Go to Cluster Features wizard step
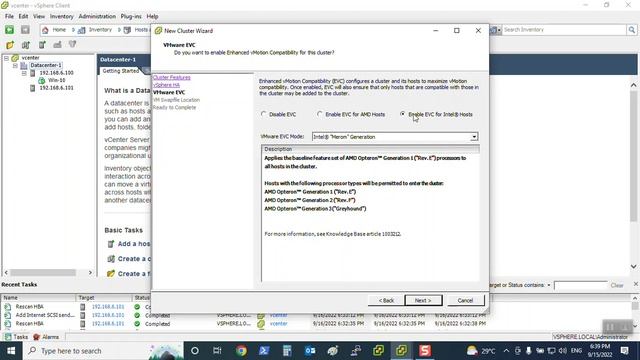The height and width of the screenshot is (360, 640). 171,78
